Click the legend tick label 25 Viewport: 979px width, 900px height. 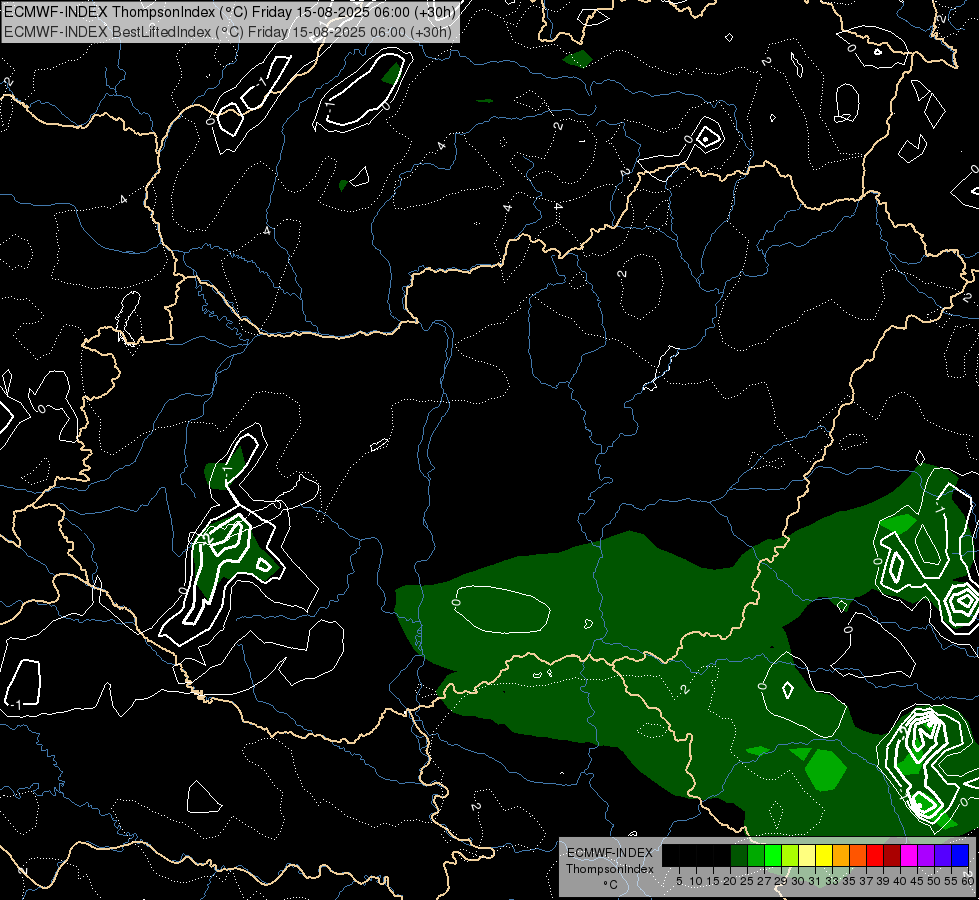tap(747, 881)
